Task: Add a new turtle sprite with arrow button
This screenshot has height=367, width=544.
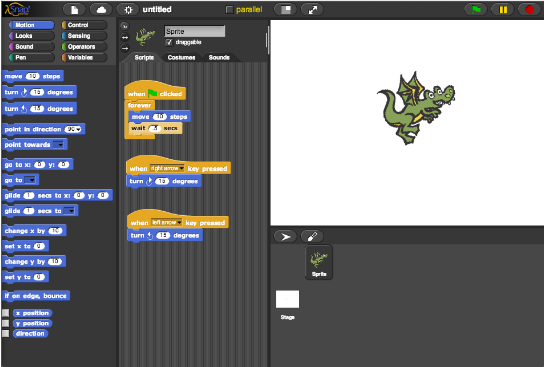Action: click(x=285, y=237)
